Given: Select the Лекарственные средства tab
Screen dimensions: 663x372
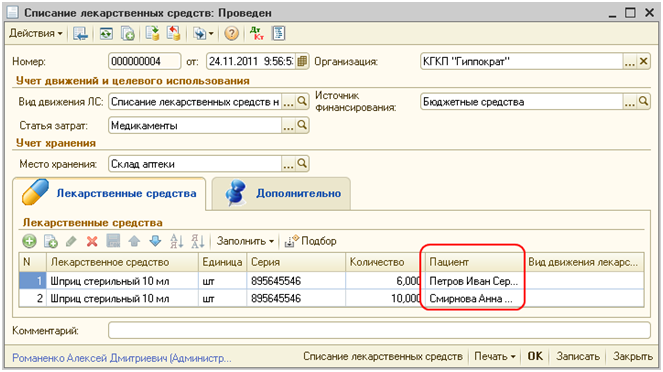Looking at the screenshot, I should [x=109, y=194].
